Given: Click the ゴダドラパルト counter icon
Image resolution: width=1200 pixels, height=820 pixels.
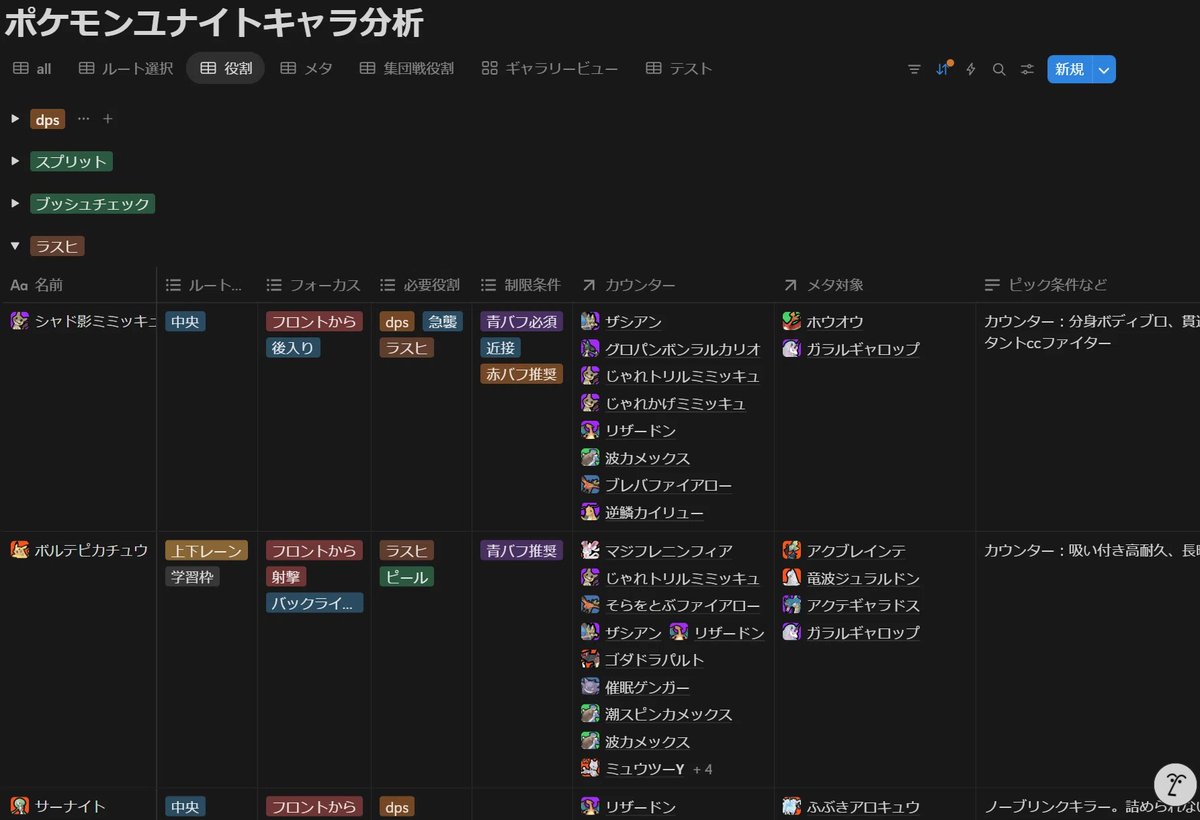Looking at the screenshot, I should click(x=590, y=660).
